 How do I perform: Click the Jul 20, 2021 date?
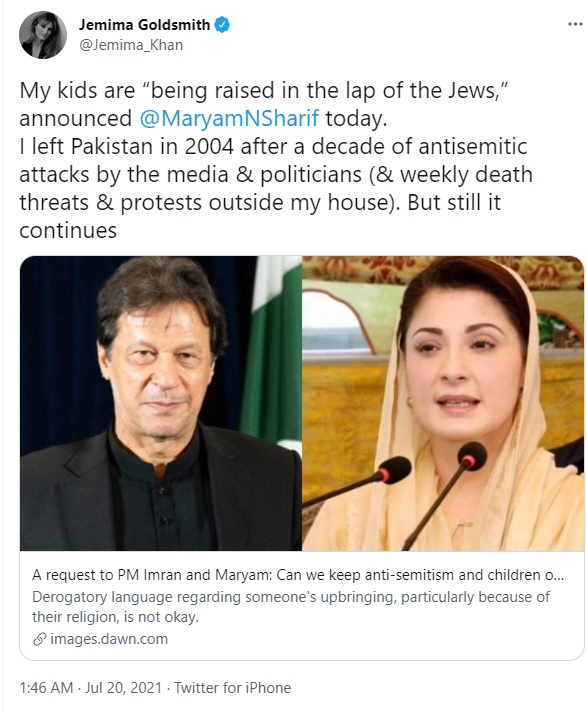[x=123, y=688]
